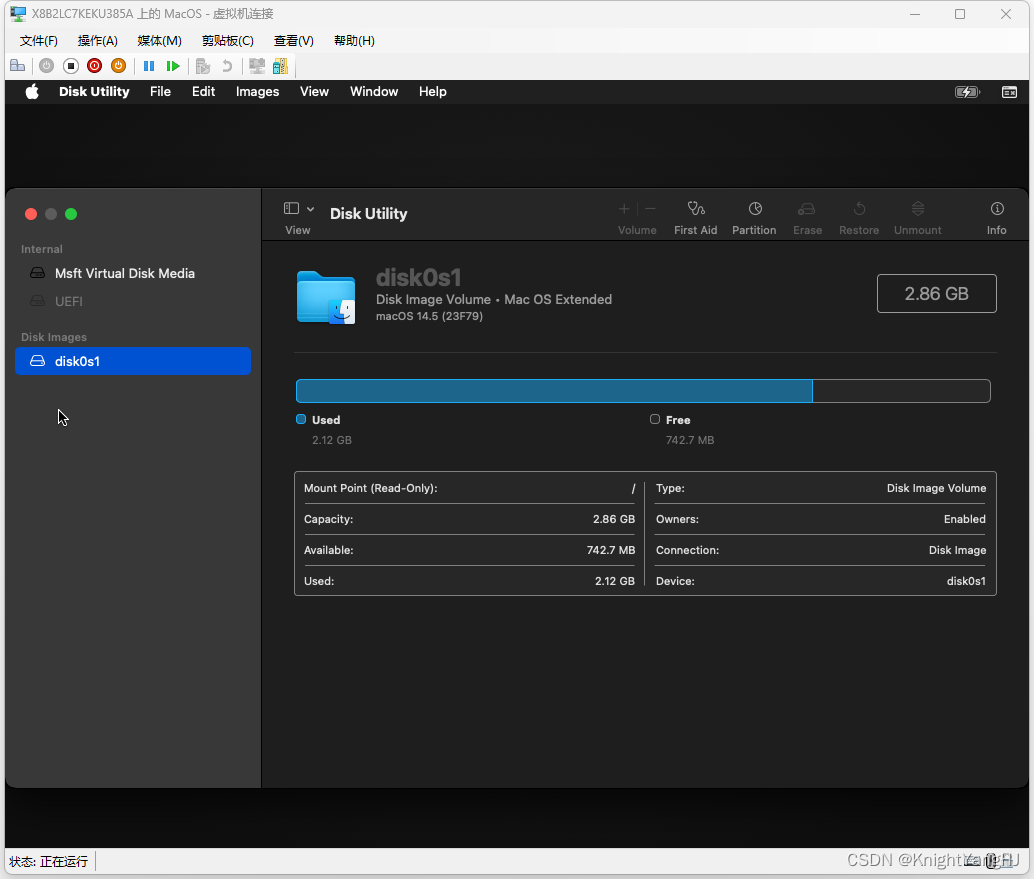This screenshot has width=1034, height=879.
Task: Open the Edit menu
Action: pos(204,92)
